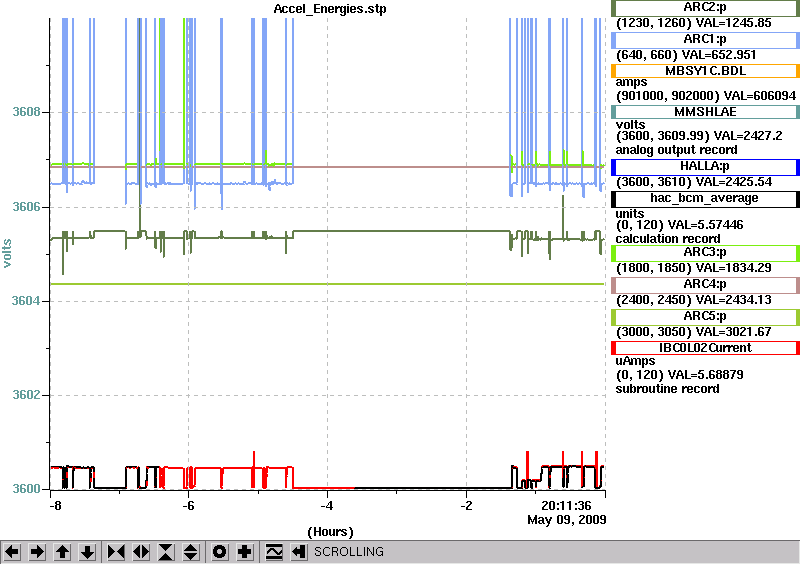Click the VAL=1834.29 reading under ARC3:p
The width and height of the screenshot is (800, 564).
734,268
